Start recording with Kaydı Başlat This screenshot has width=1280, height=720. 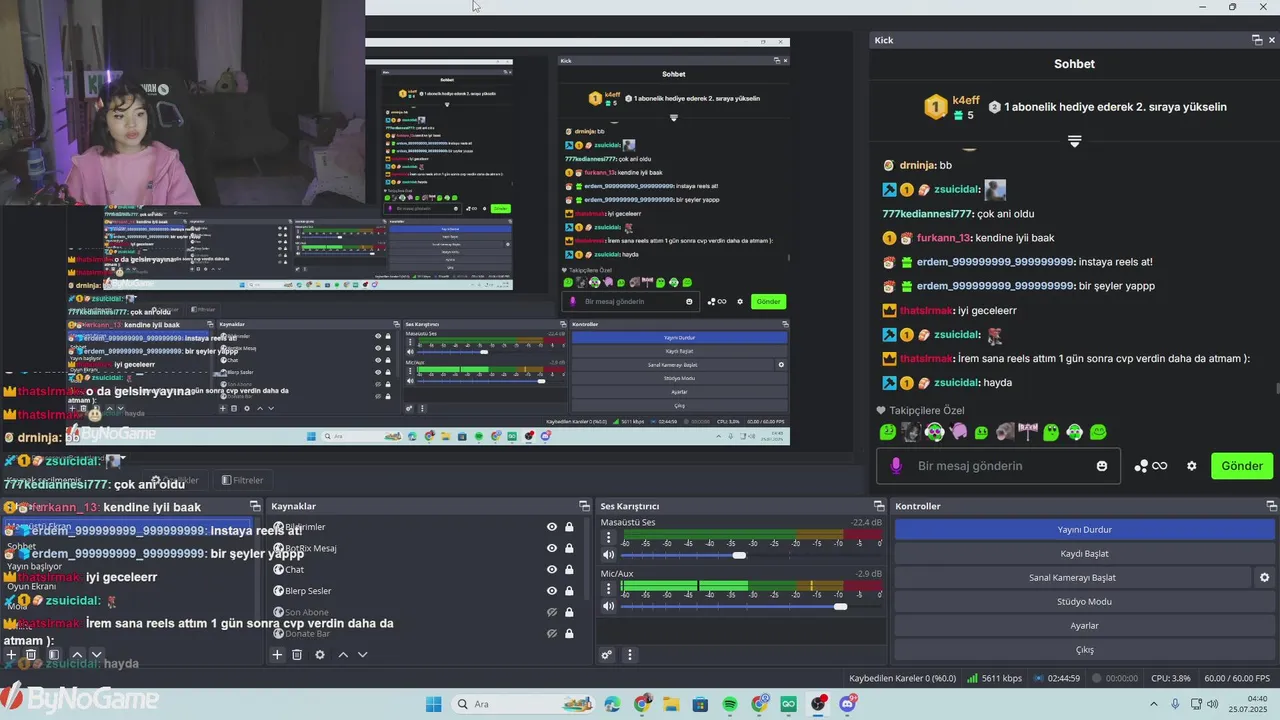point(1084,553)
